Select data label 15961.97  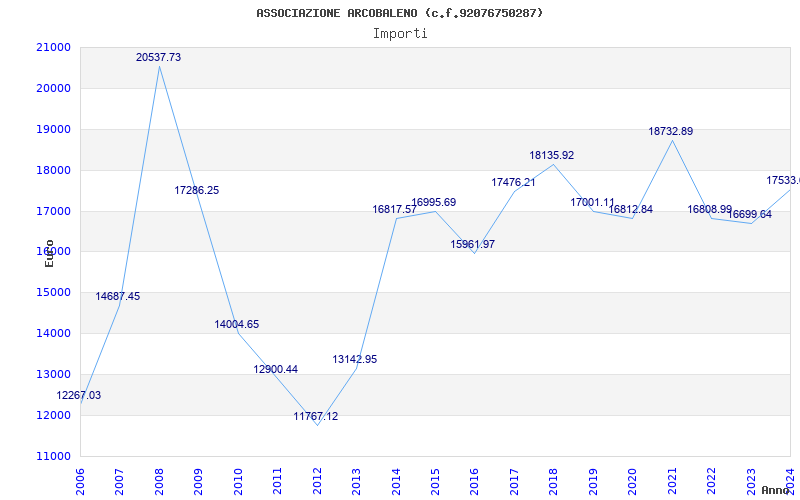[472, 244]
